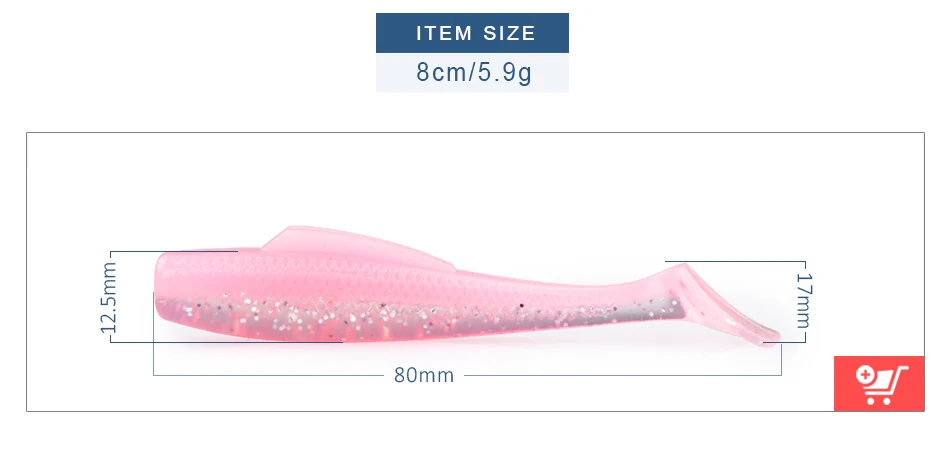Select the 12.5mm height label

[108, 297]
